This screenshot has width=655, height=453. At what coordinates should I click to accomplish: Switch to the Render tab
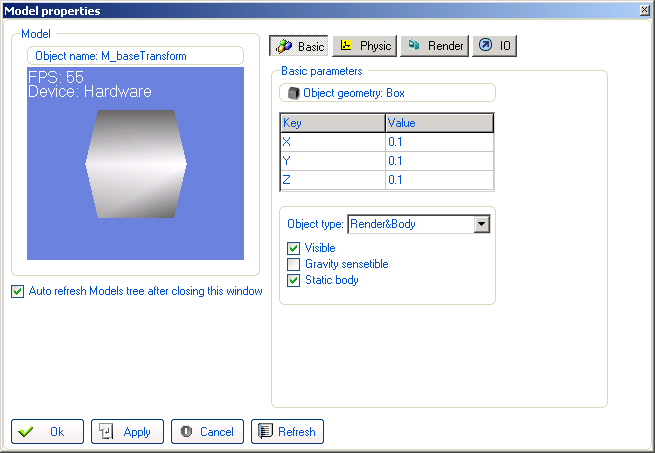point(436,46)
